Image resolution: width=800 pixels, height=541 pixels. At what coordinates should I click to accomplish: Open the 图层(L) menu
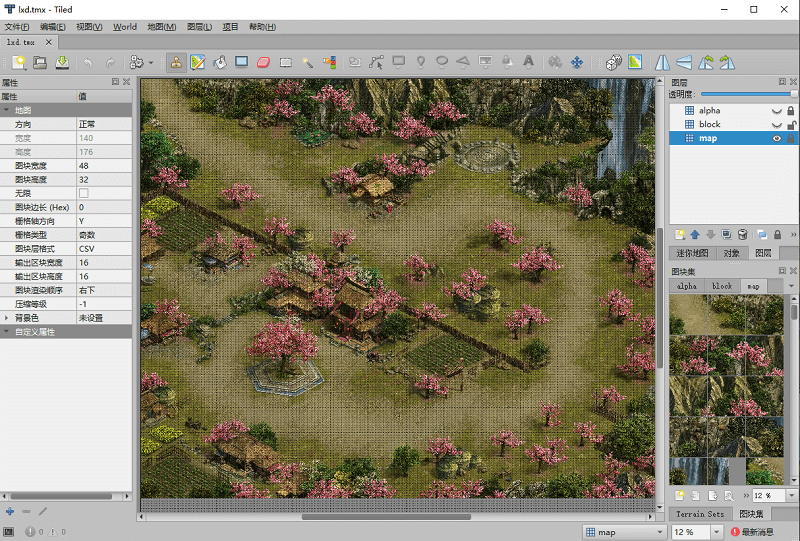pyautogui.click(x=199, y=27)
